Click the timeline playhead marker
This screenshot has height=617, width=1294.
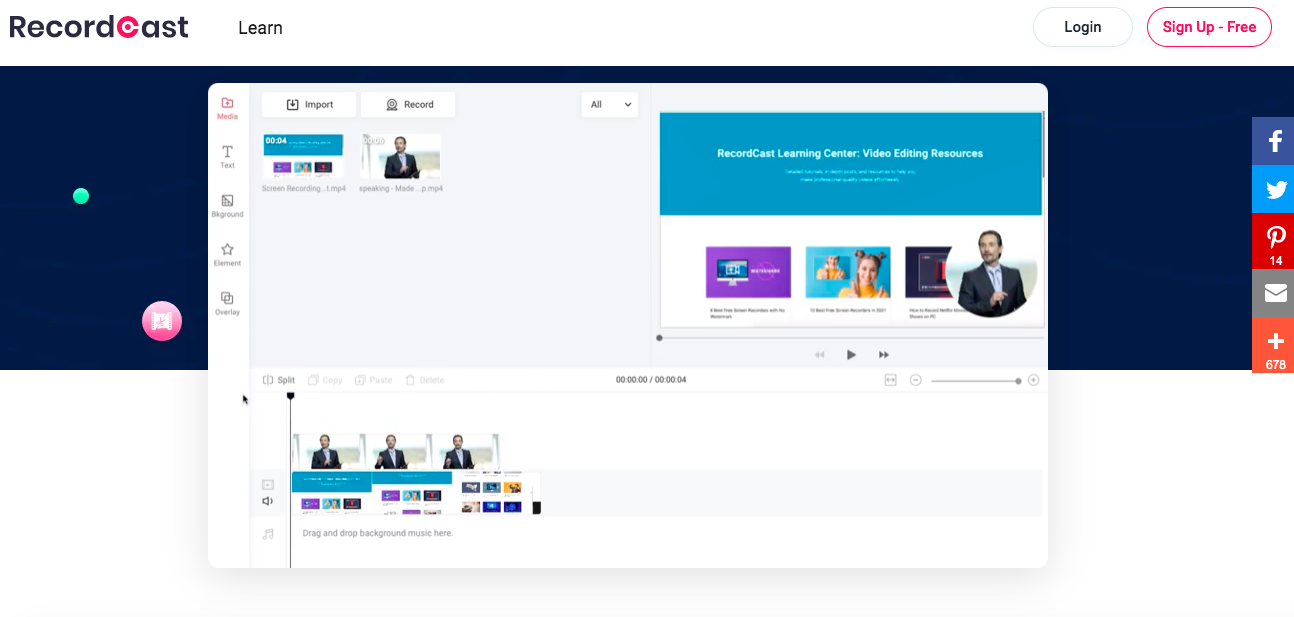click(x=290, y=396)
